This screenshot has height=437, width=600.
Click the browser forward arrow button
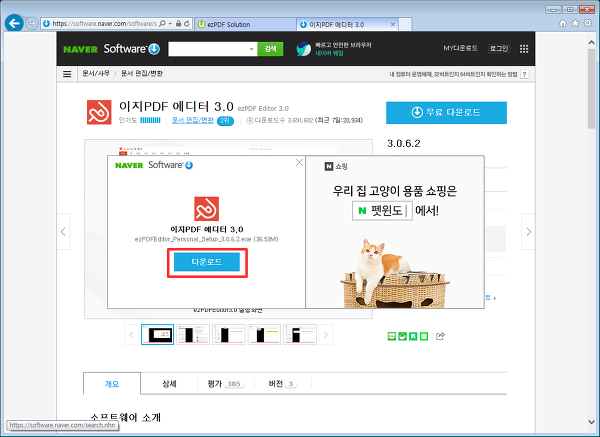[32, 24]
